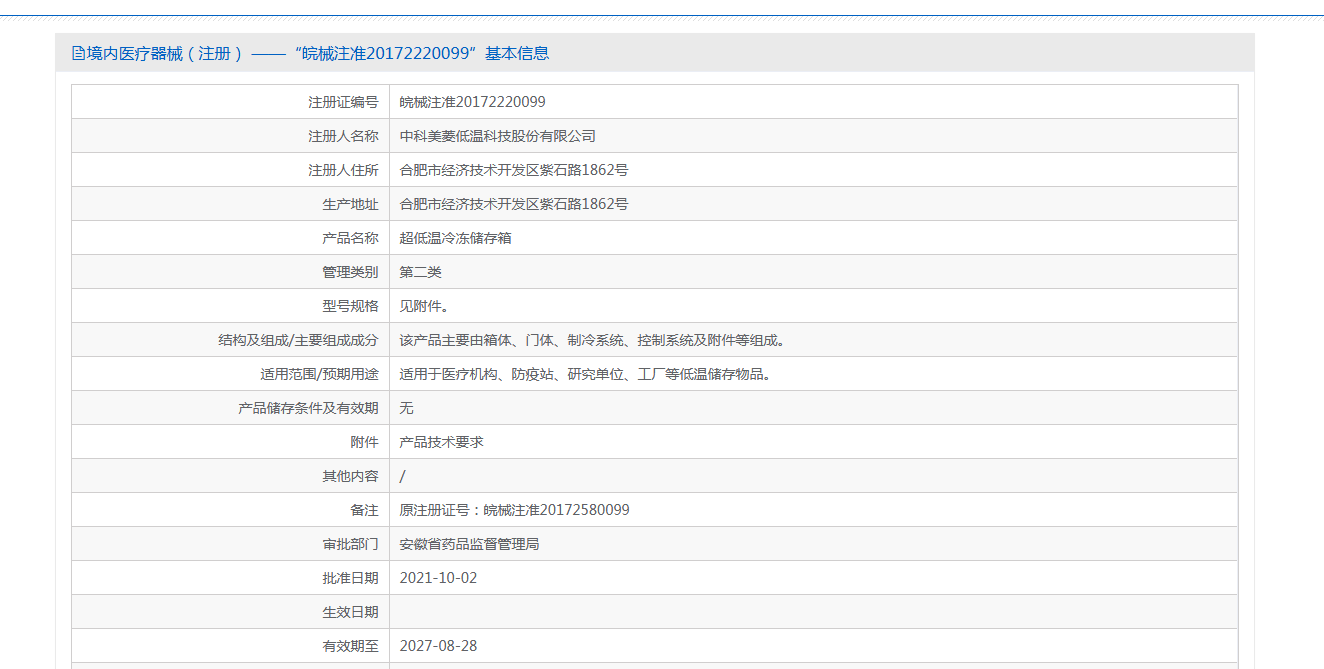Click the title 境内医疗器械（注册）基本信息
The width and height of the screenshot is (1324, 669).
(x=318, y=54)
